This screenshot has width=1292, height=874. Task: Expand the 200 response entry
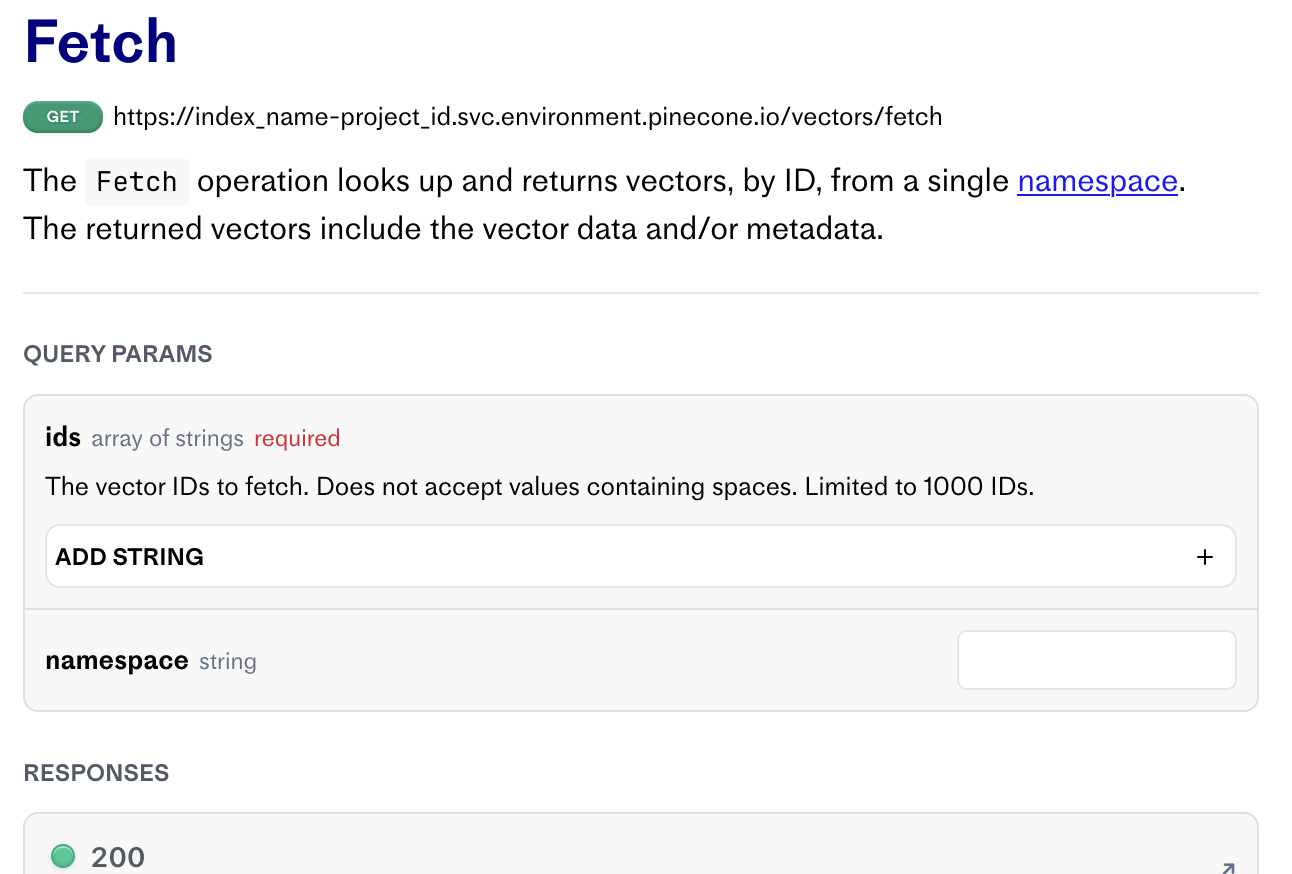(x=118, y=857)
